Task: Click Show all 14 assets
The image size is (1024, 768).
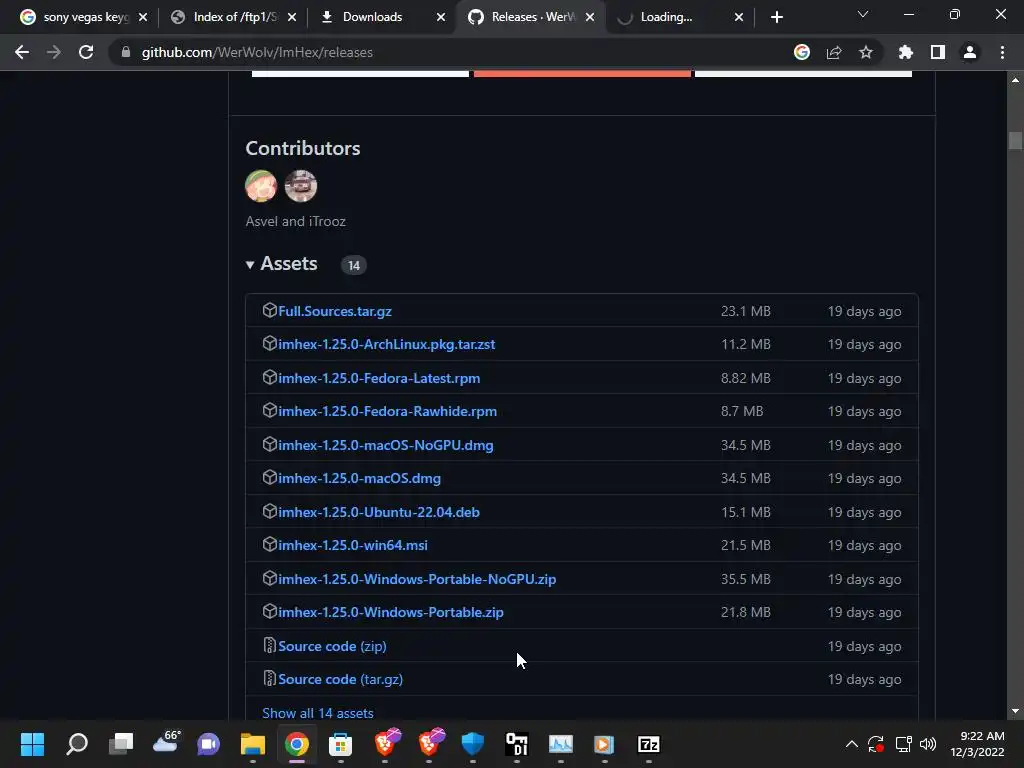Action: click(x=317, y=713)
